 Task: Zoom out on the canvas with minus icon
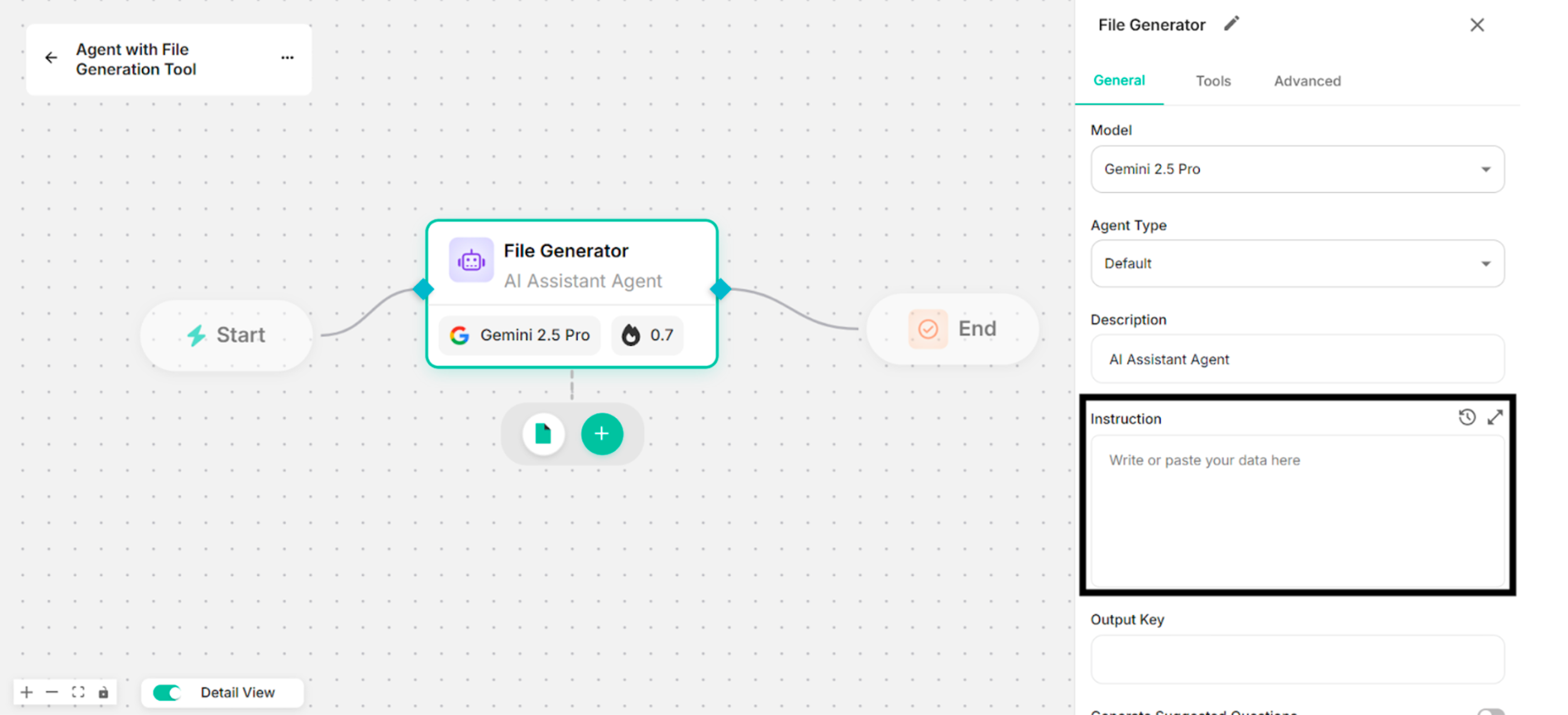coord(52,692)
